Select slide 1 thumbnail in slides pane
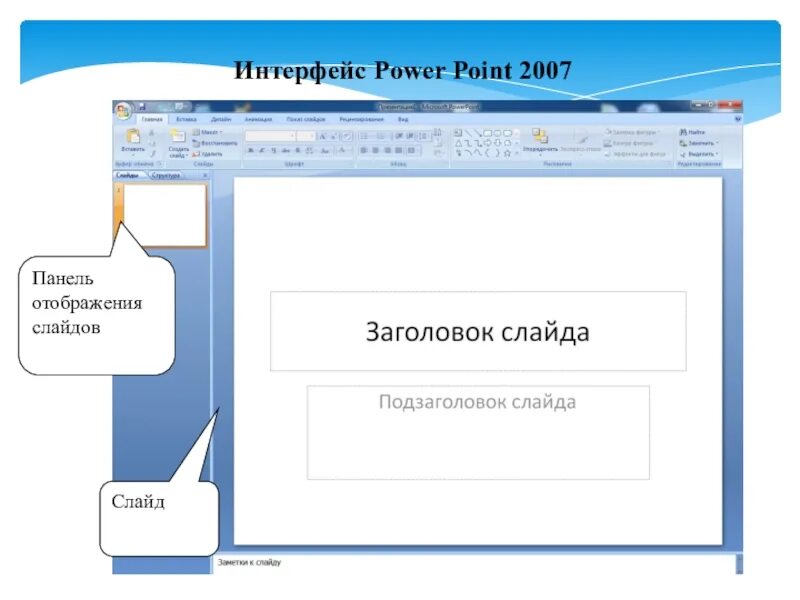Screen dimensions: 800x600 point(165,215)
